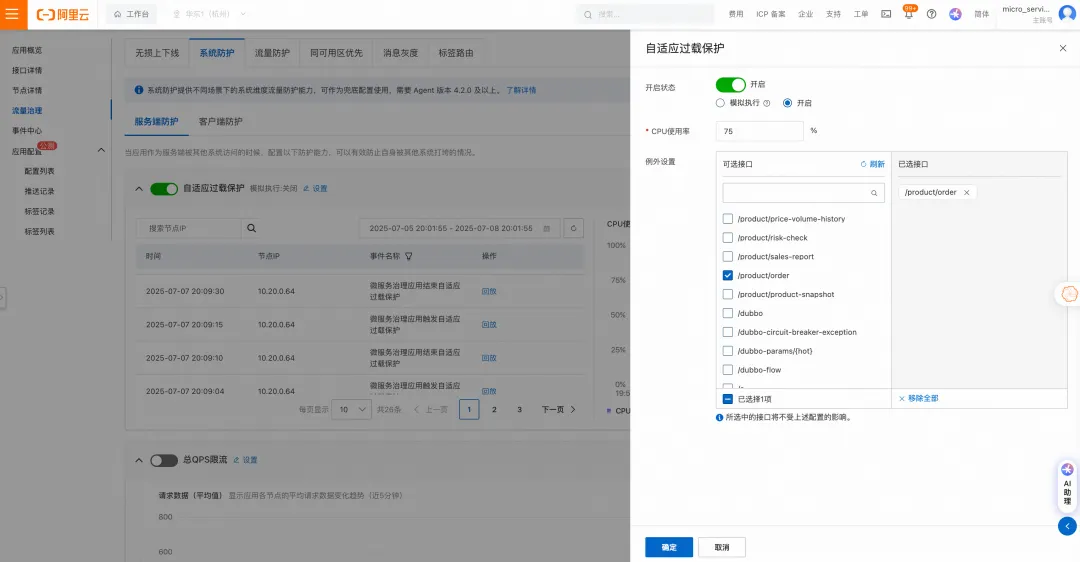Open 事件中心 in the sidebar

coord(27,131)
